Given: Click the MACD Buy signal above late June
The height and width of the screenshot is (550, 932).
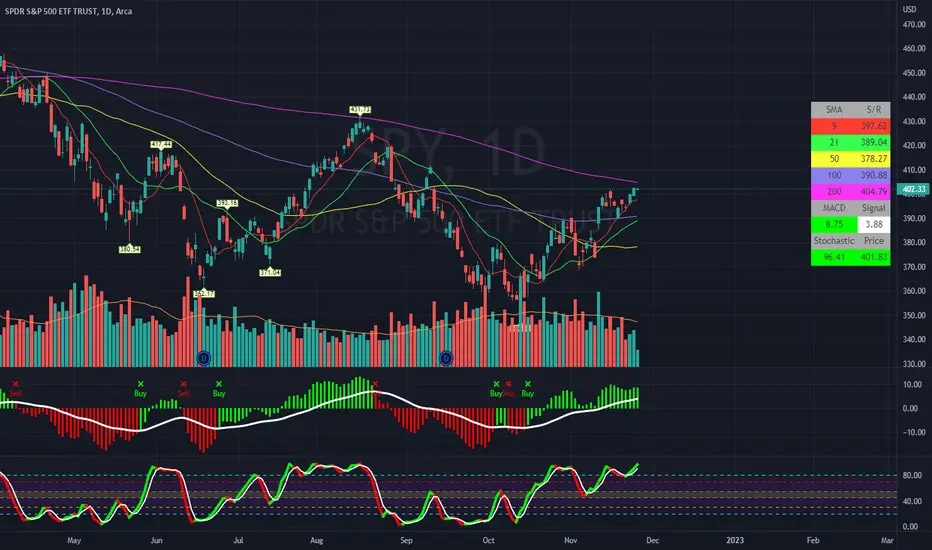Looking at the screenshot, I should (219, 389).
